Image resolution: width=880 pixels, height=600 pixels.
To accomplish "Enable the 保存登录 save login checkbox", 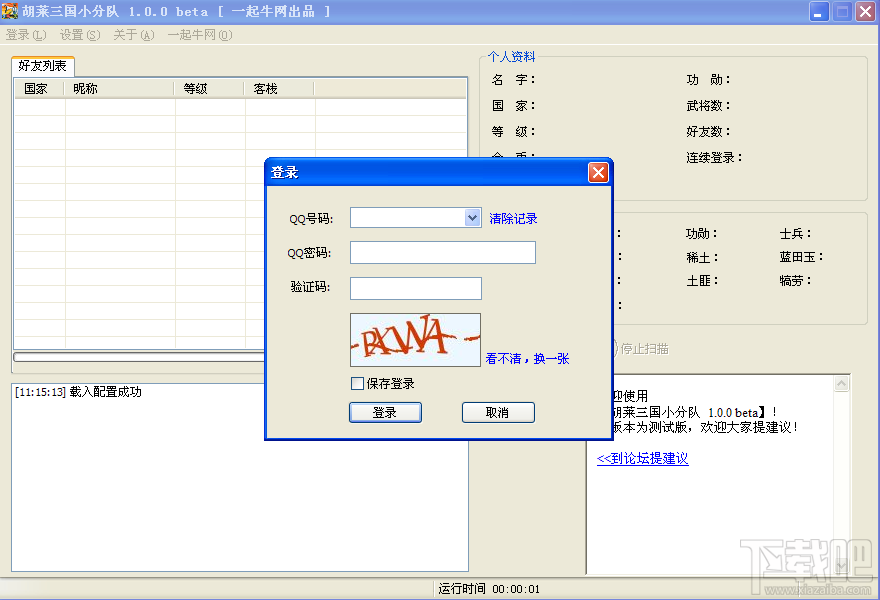I will (x=356, y=383).
